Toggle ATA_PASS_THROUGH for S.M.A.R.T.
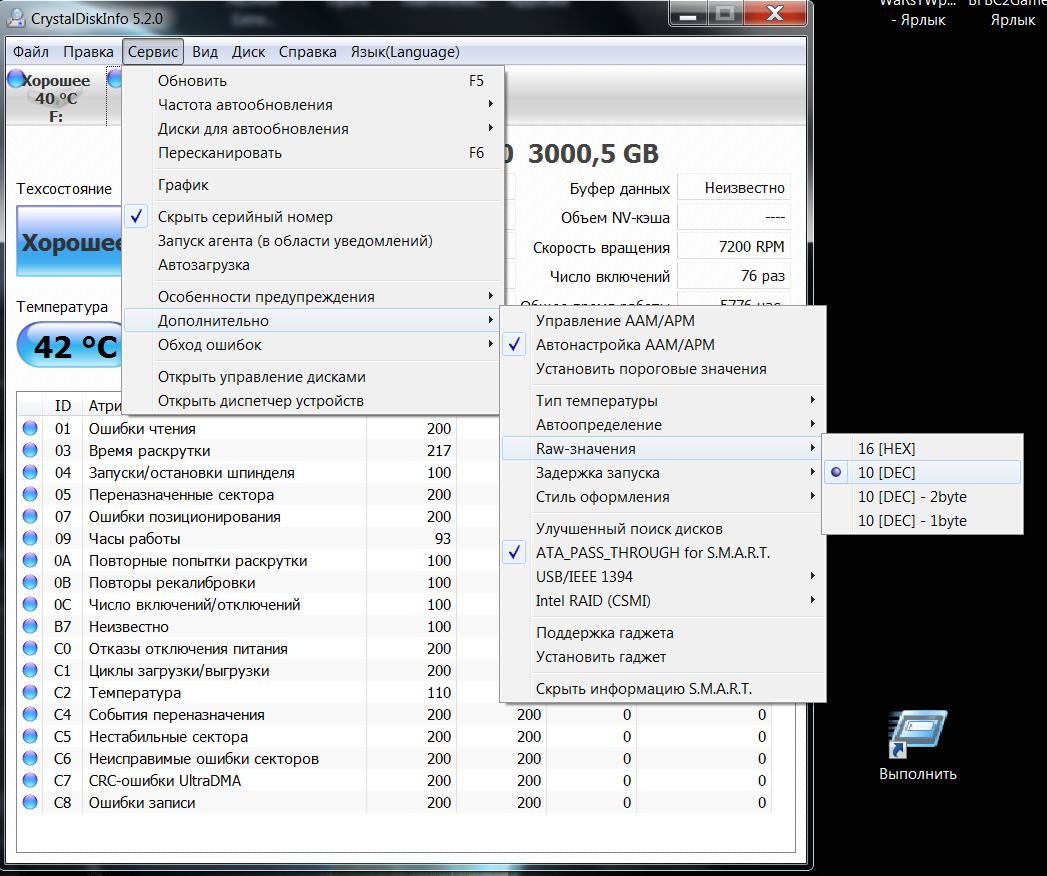The height and width of the screenshot is (876, 1047). 662,553
